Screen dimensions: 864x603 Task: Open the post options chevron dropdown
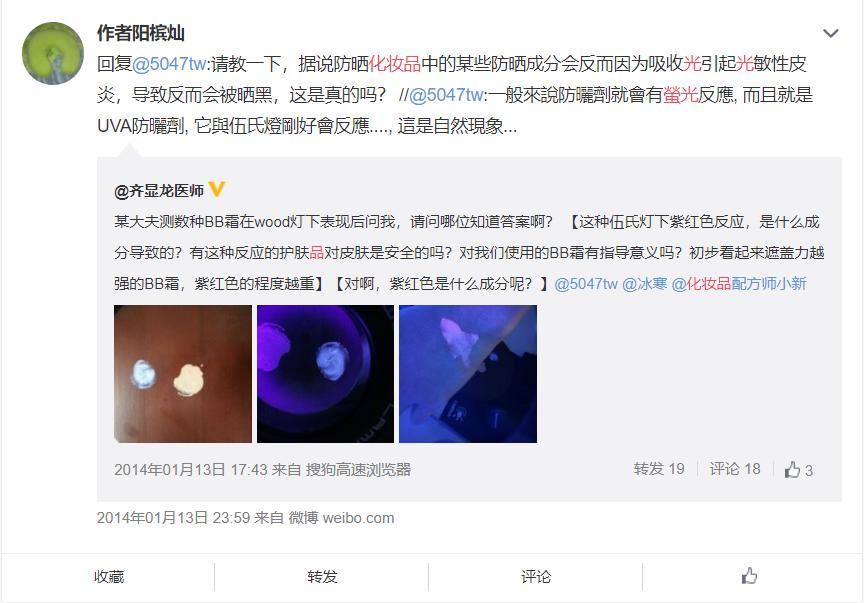click(830, 33)
